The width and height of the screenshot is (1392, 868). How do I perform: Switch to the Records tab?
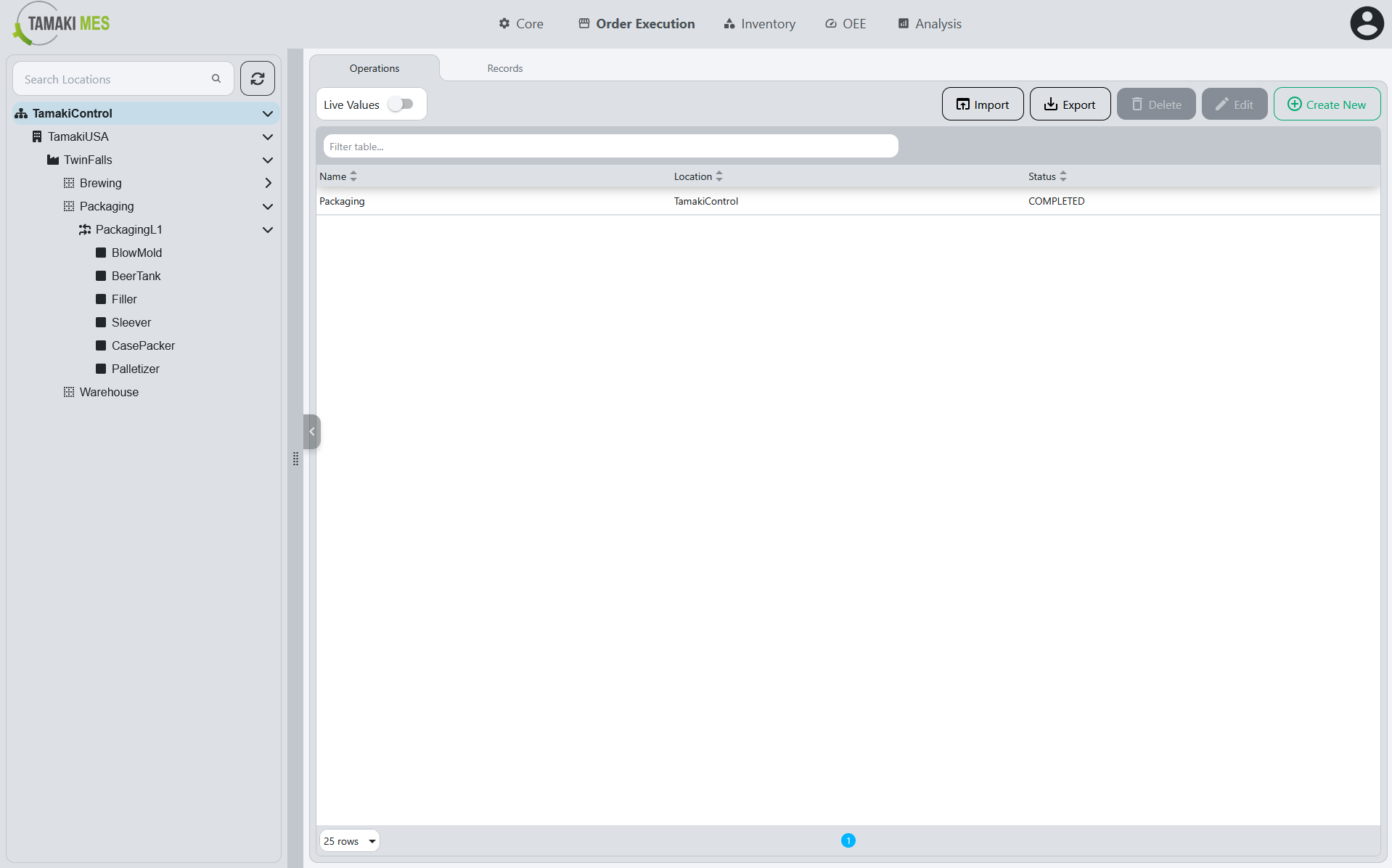(505, 68)
